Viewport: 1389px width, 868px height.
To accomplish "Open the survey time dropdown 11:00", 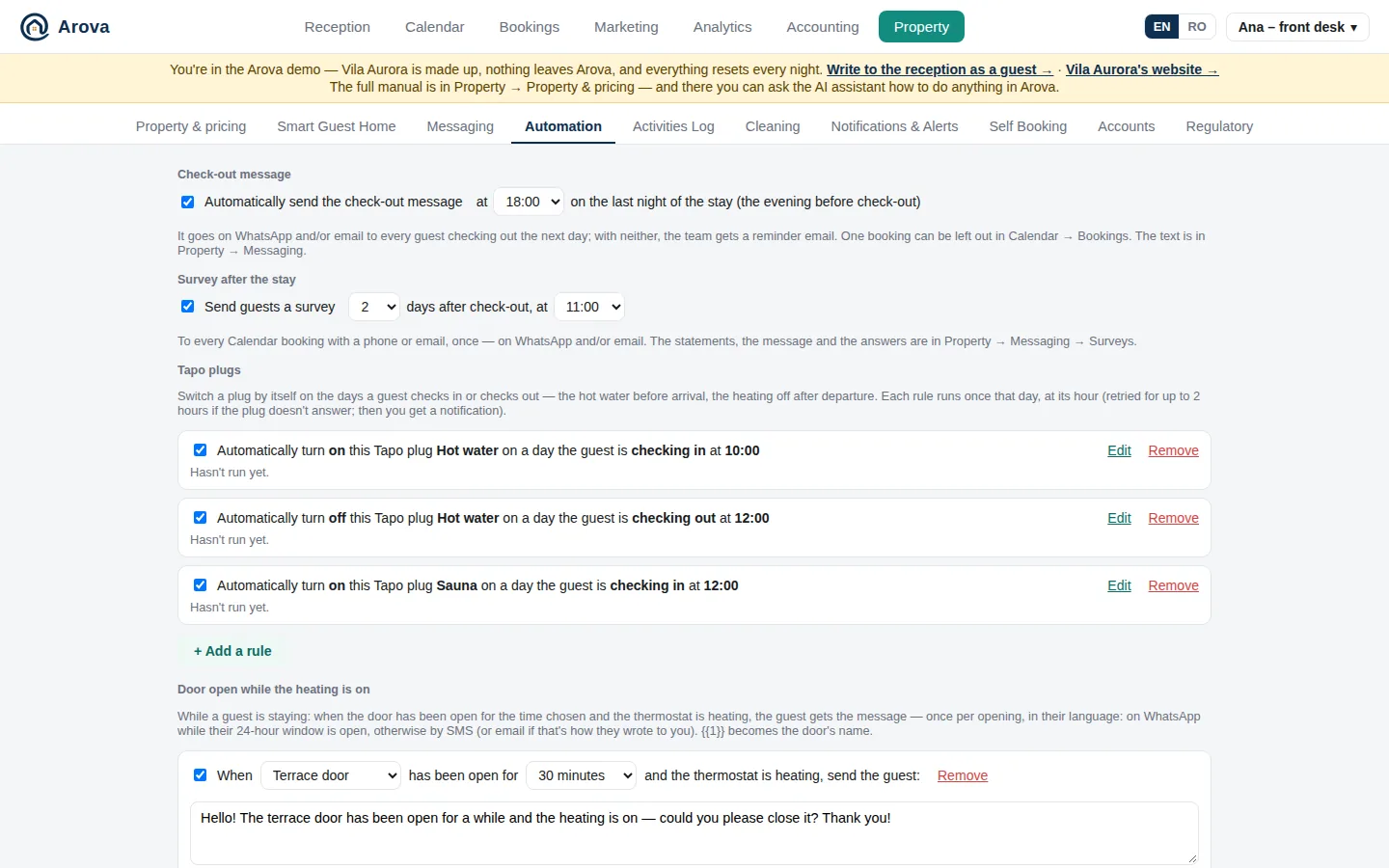I will pos(589,307).
